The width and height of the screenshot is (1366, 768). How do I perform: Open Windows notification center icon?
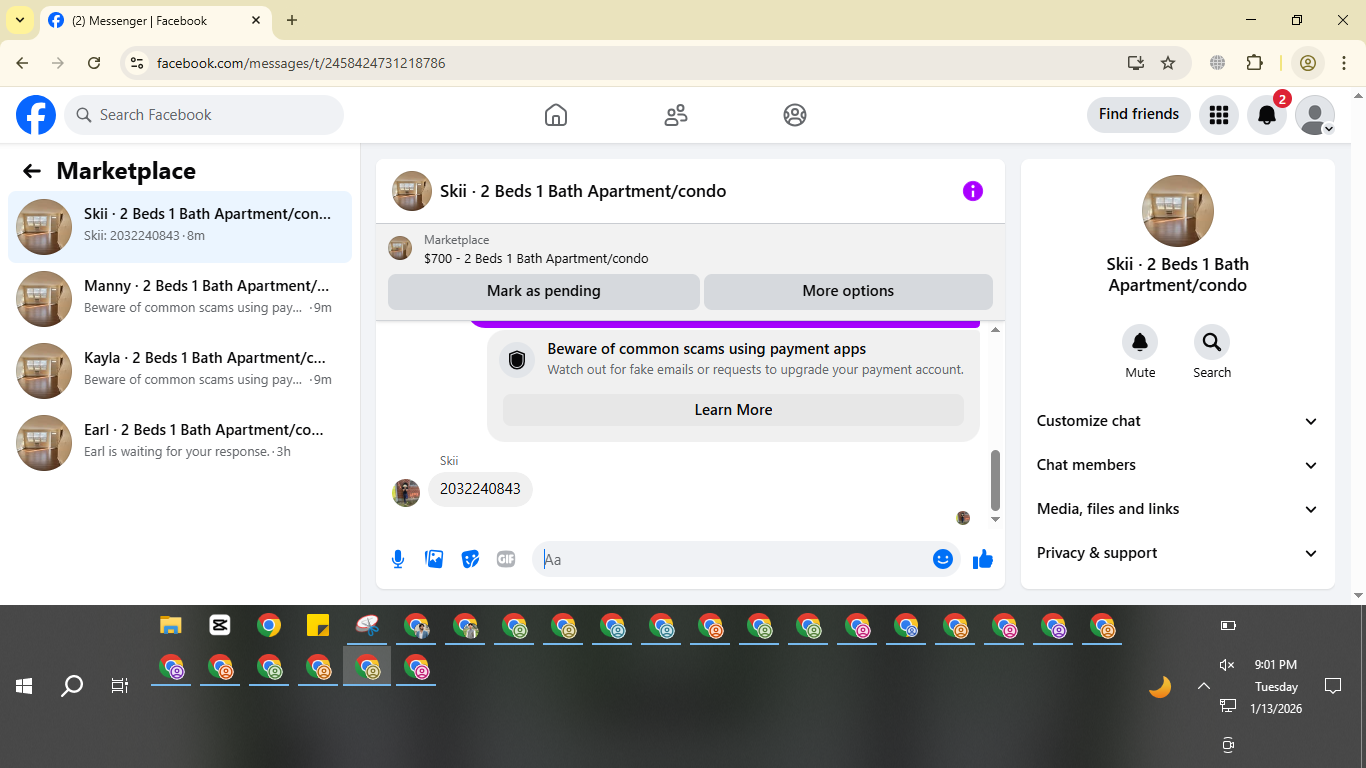click(1332, 686)
